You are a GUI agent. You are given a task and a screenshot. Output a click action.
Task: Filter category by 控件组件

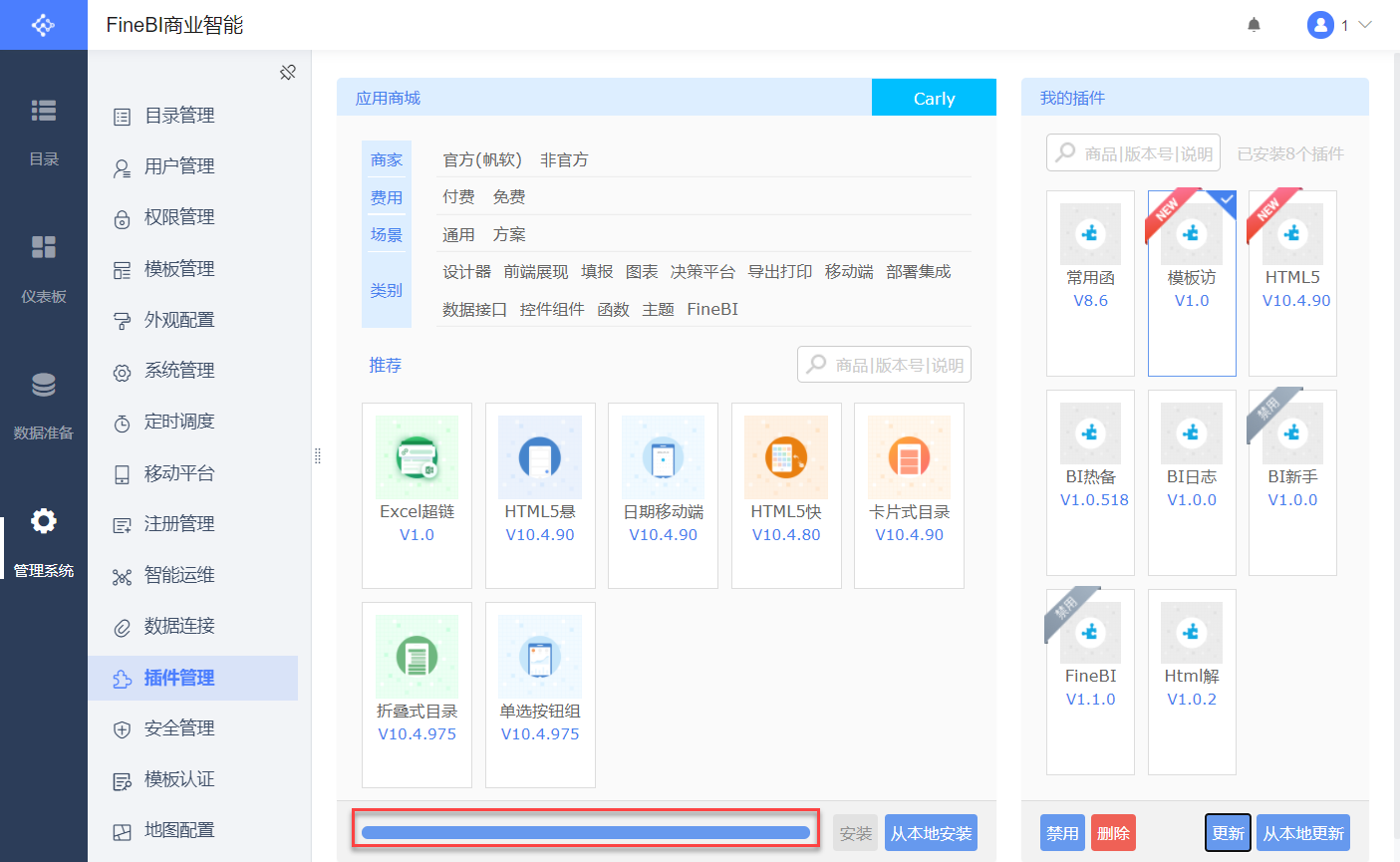pos(552,310)
